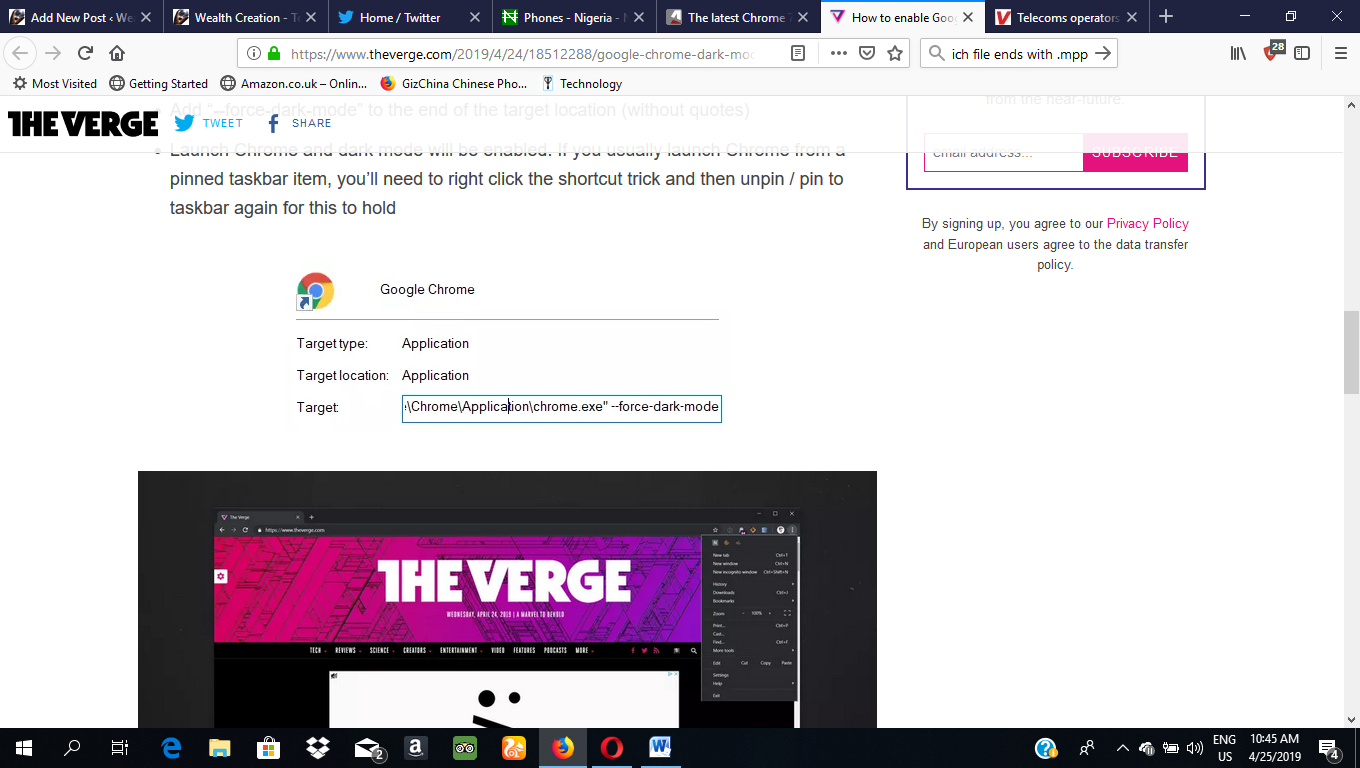Viewport: 1360px width, 768px height.
Task: Open the Firefox home page
Action: [117, 54]
